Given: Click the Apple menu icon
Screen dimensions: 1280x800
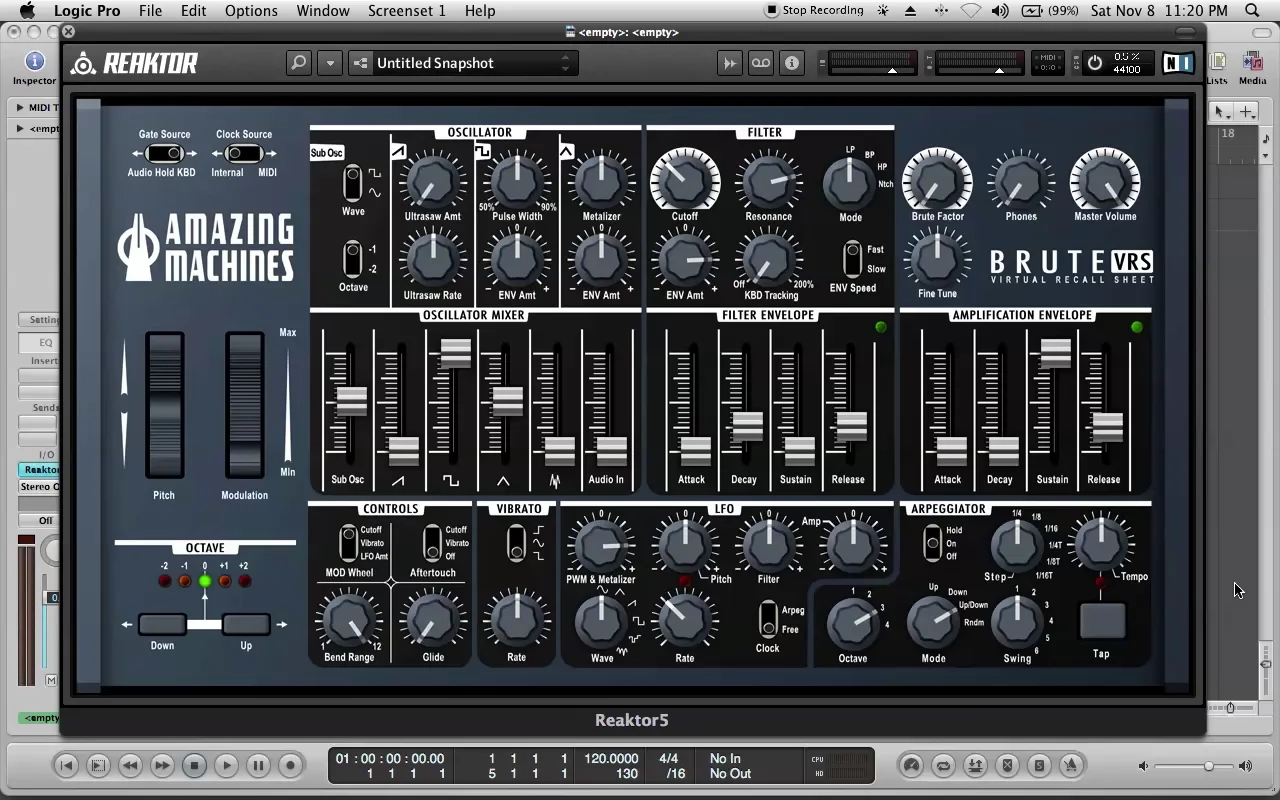Looking at the screenshot, I should [27, 11].
